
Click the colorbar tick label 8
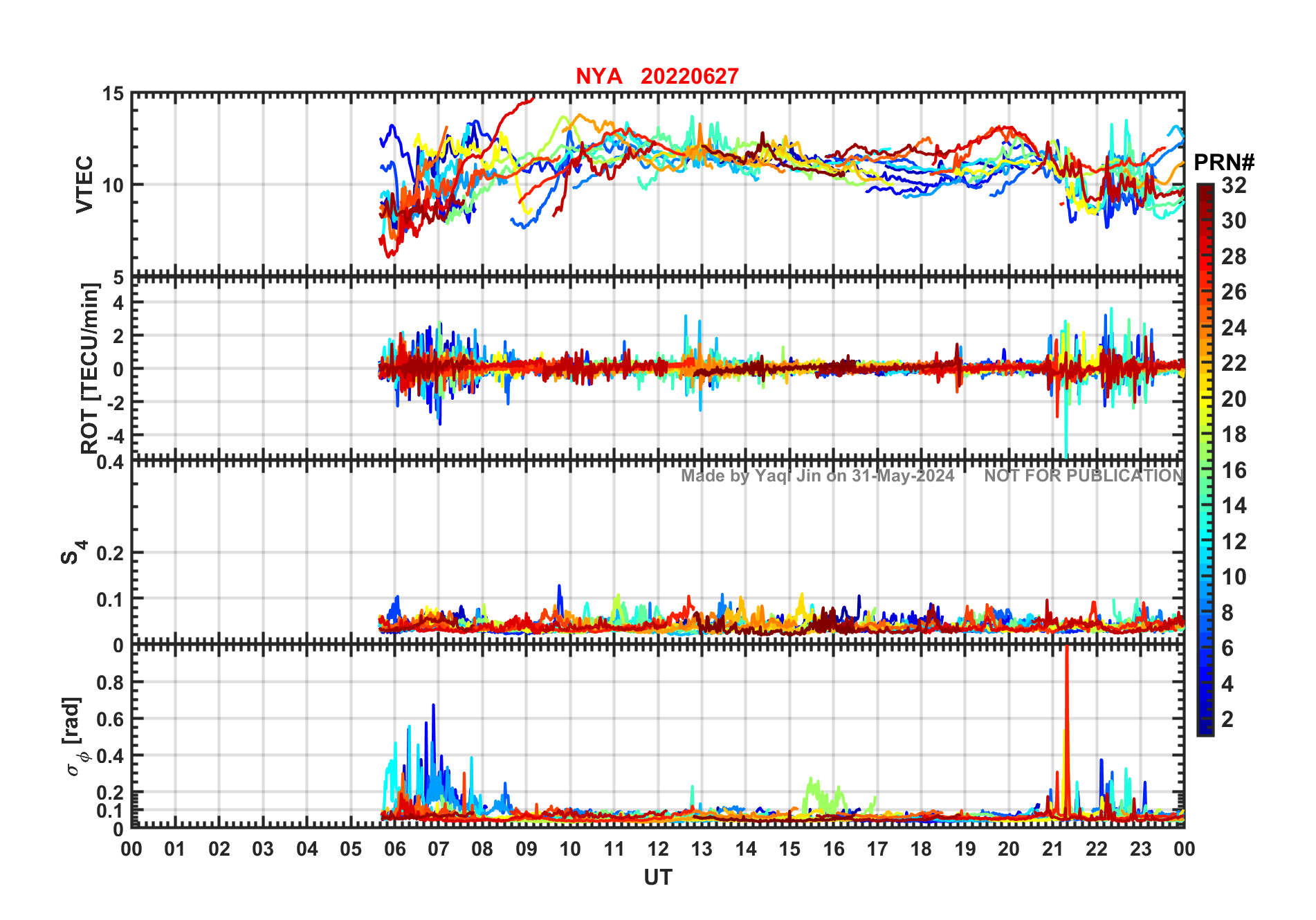coord(1227,612)
